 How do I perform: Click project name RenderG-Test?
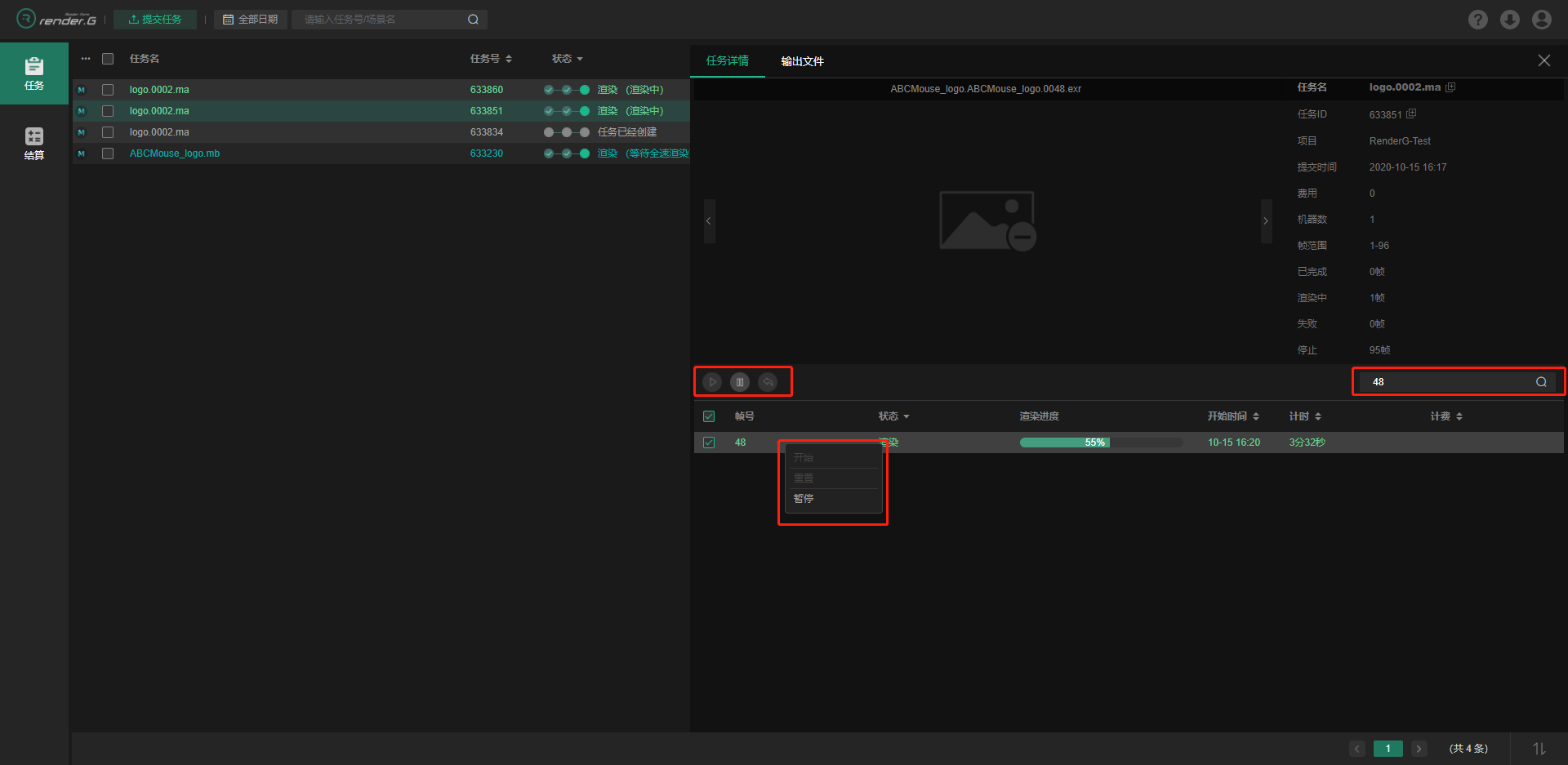[x=1400, y=141]
